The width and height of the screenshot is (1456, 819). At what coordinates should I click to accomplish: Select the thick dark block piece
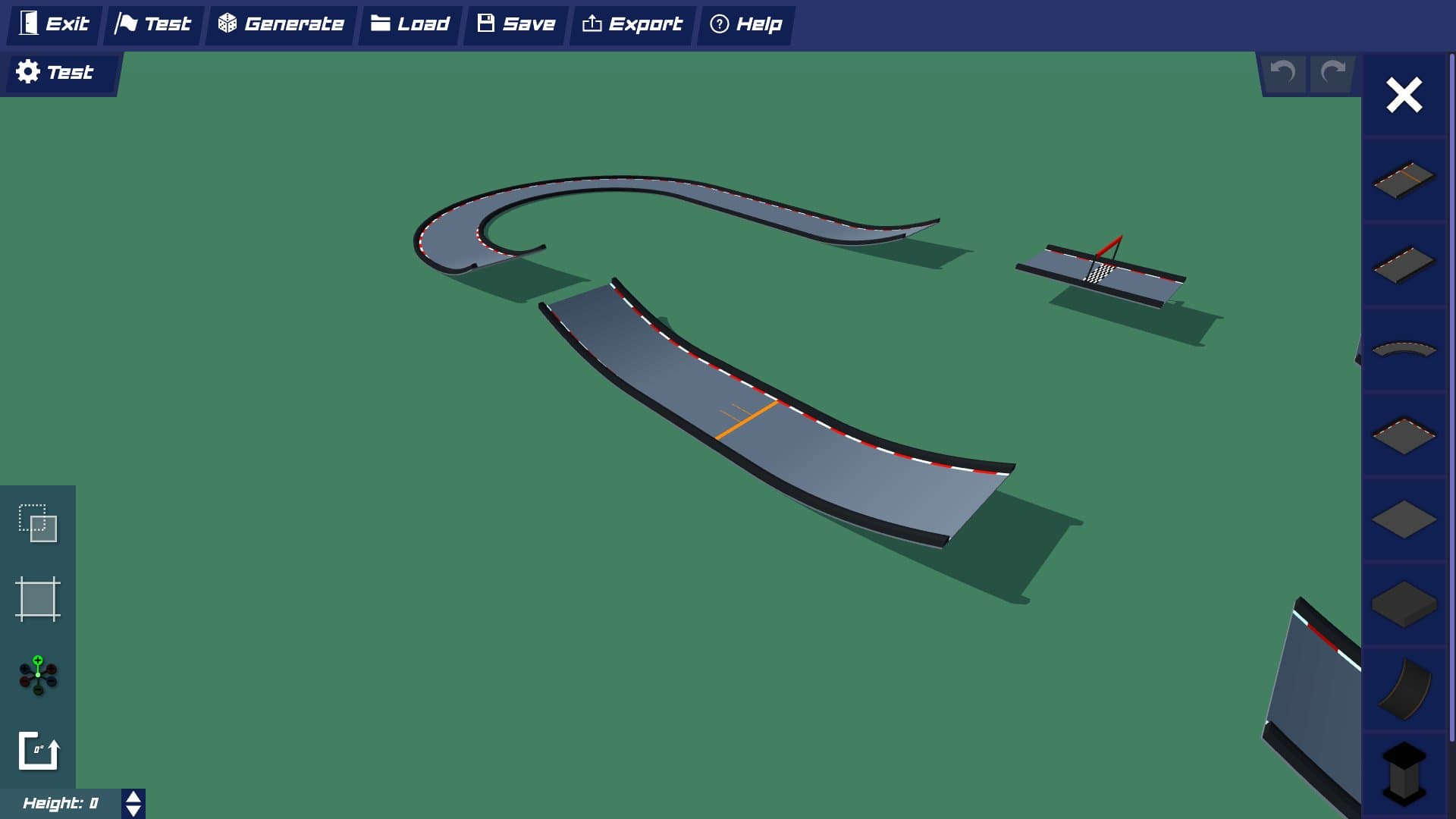pos(1404,604)
